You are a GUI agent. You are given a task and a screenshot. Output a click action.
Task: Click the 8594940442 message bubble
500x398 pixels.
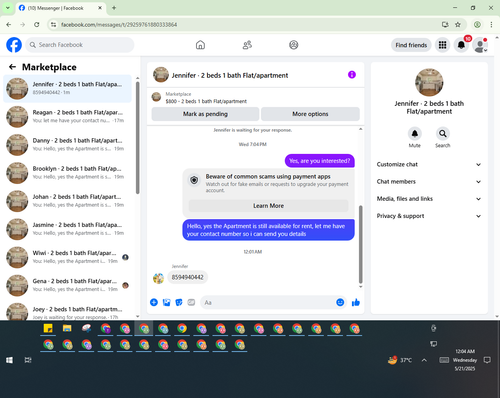pyautogui.click(x=188, y=277)
